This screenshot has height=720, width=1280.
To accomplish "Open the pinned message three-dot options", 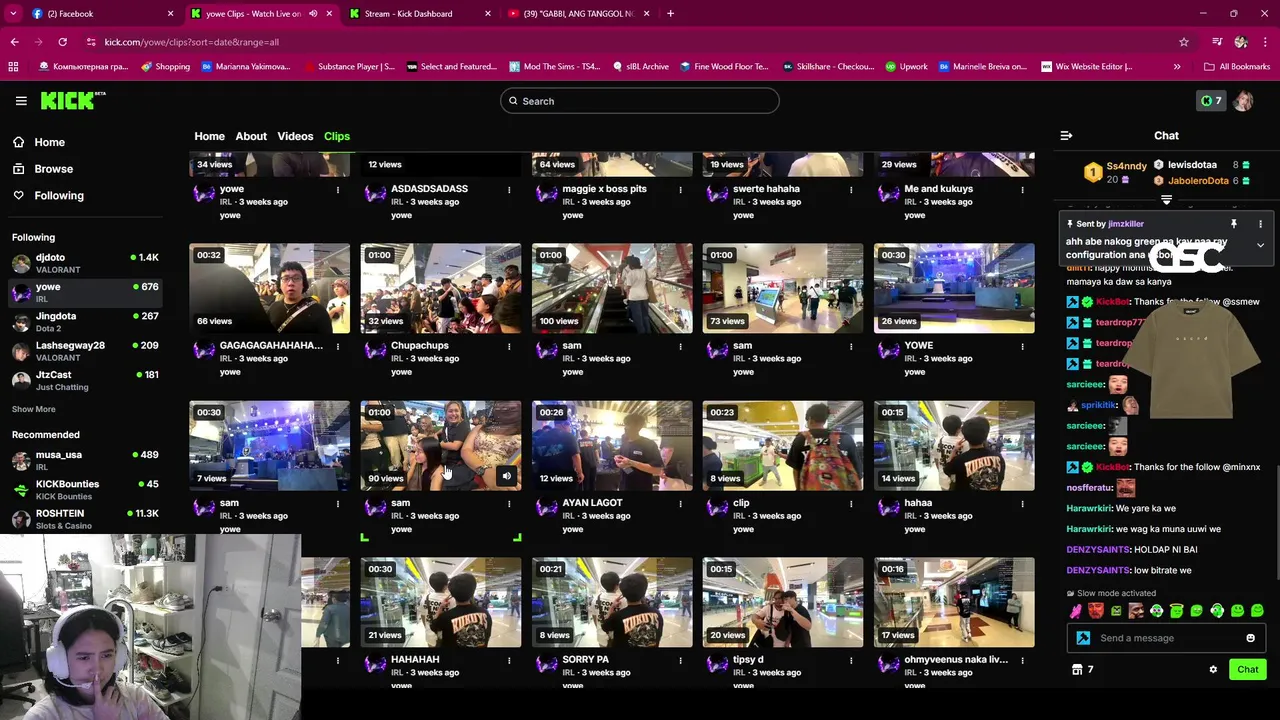I will coord(1260,224).
